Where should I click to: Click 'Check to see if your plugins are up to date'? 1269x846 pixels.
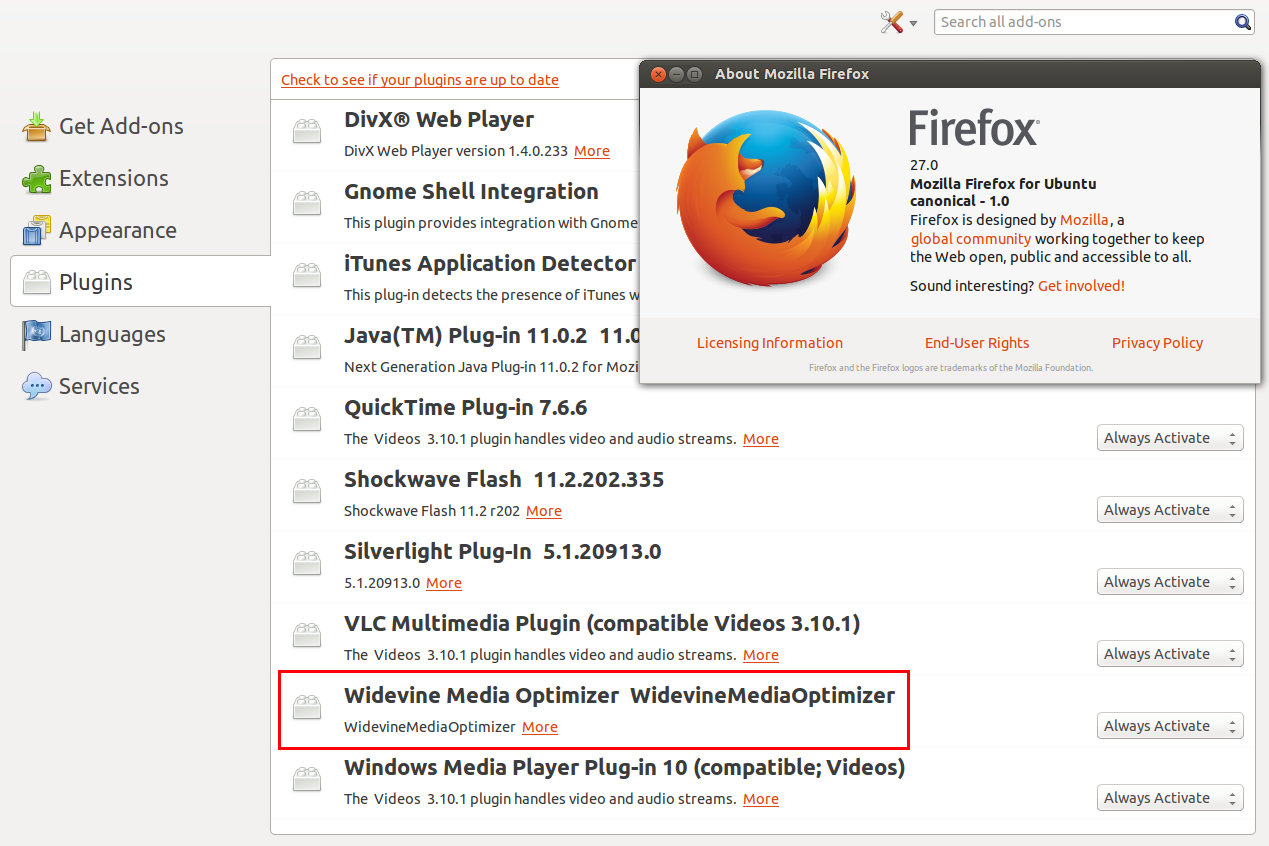[420, 80]
